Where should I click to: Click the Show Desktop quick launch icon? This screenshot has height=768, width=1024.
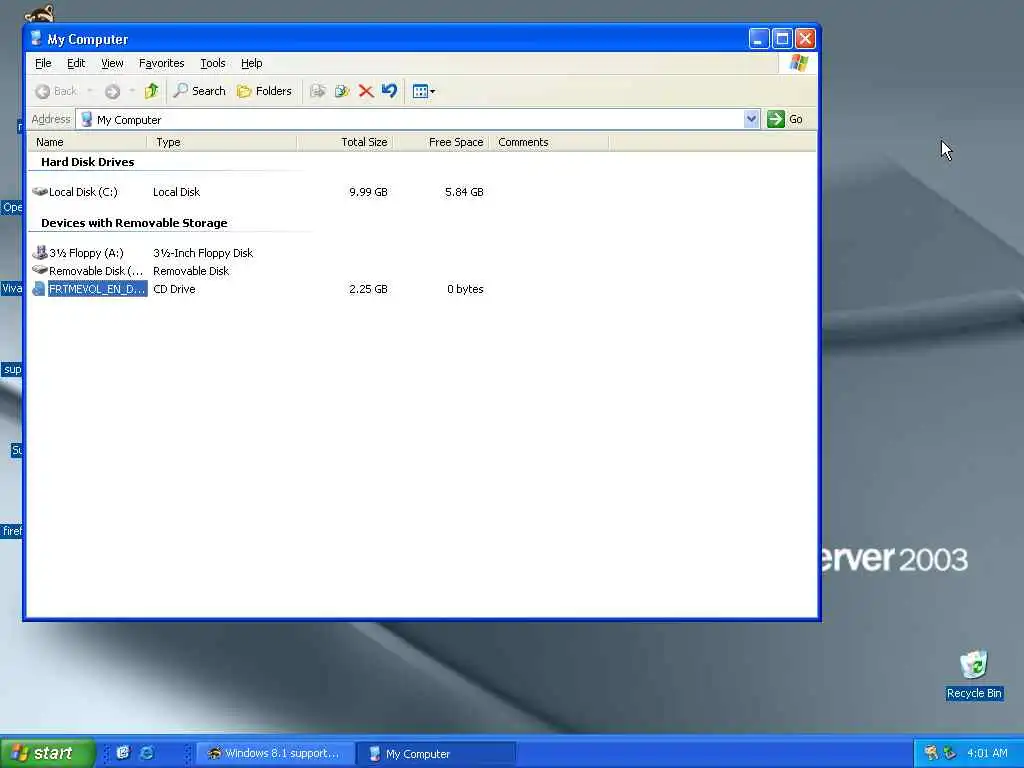123,752
